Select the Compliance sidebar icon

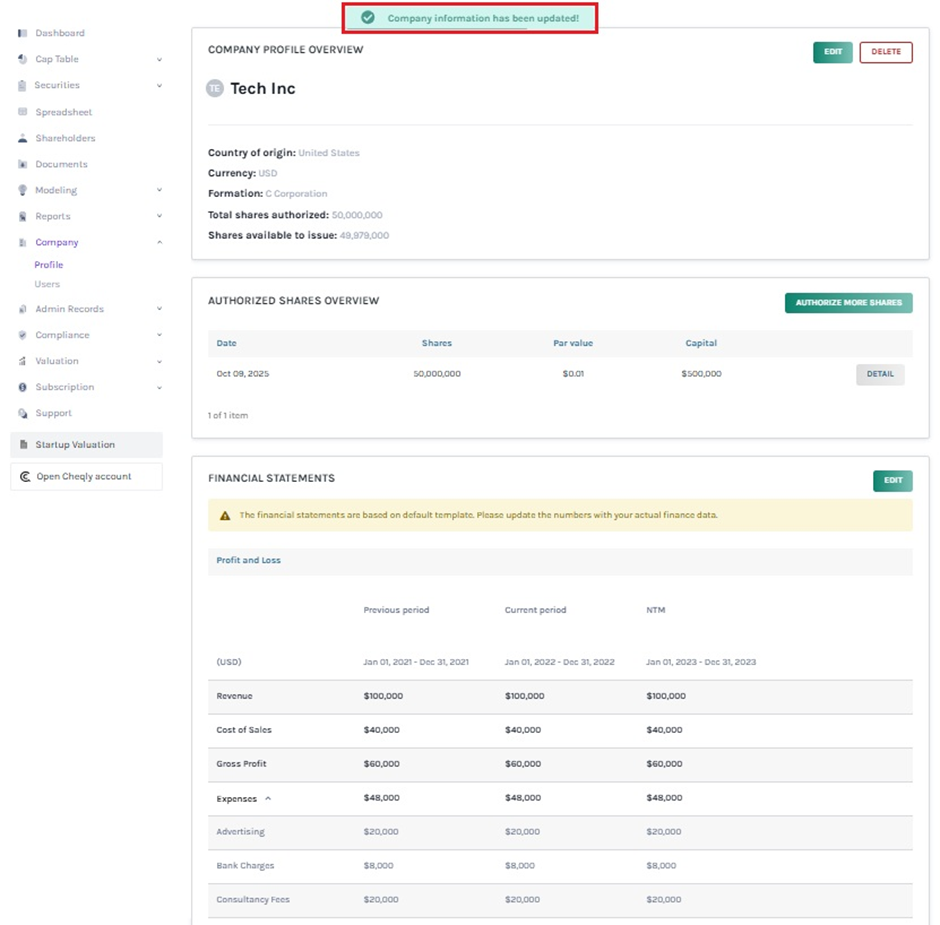(21, 334)
